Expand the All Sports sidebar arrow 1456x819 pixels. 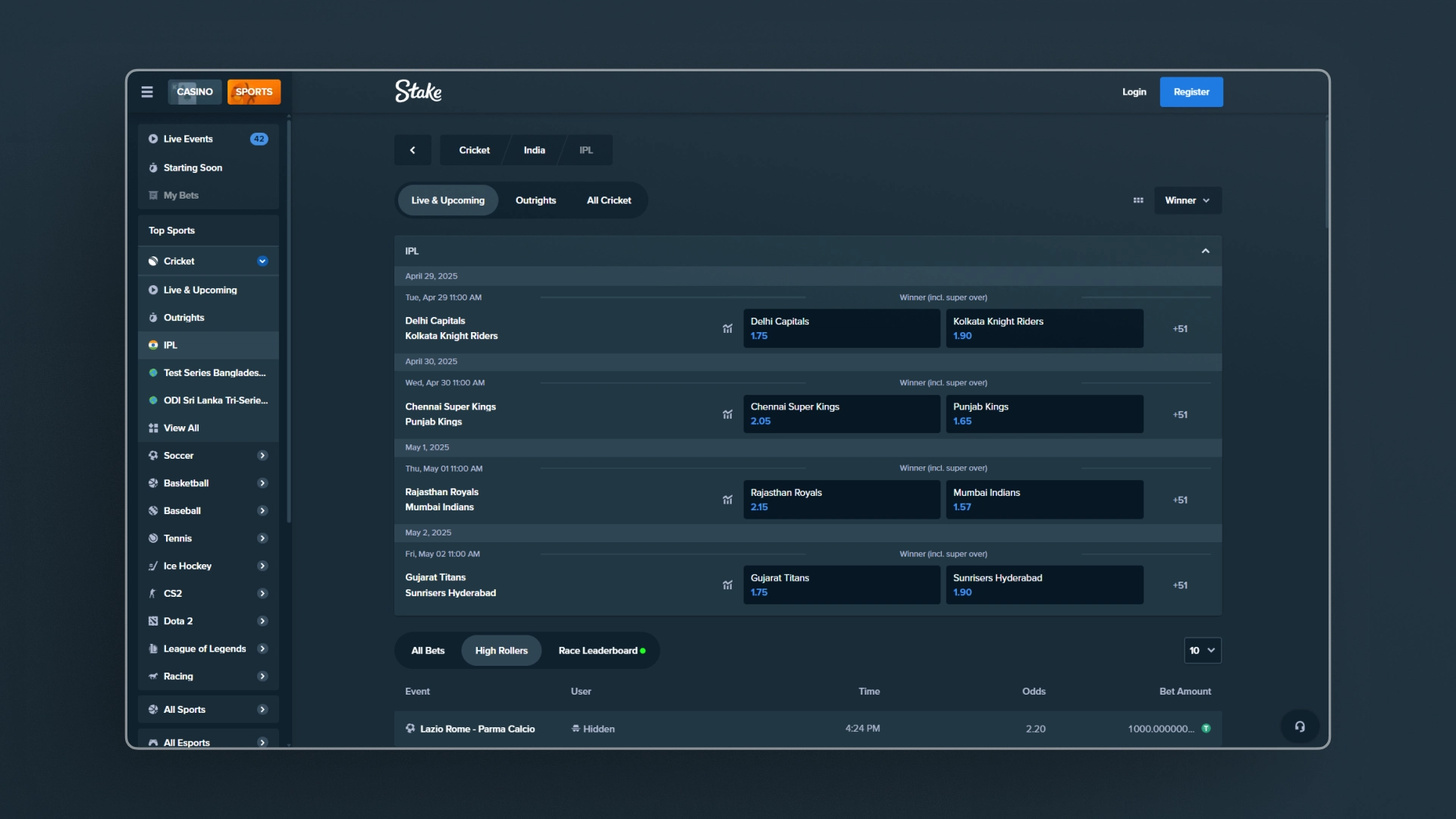262,710
